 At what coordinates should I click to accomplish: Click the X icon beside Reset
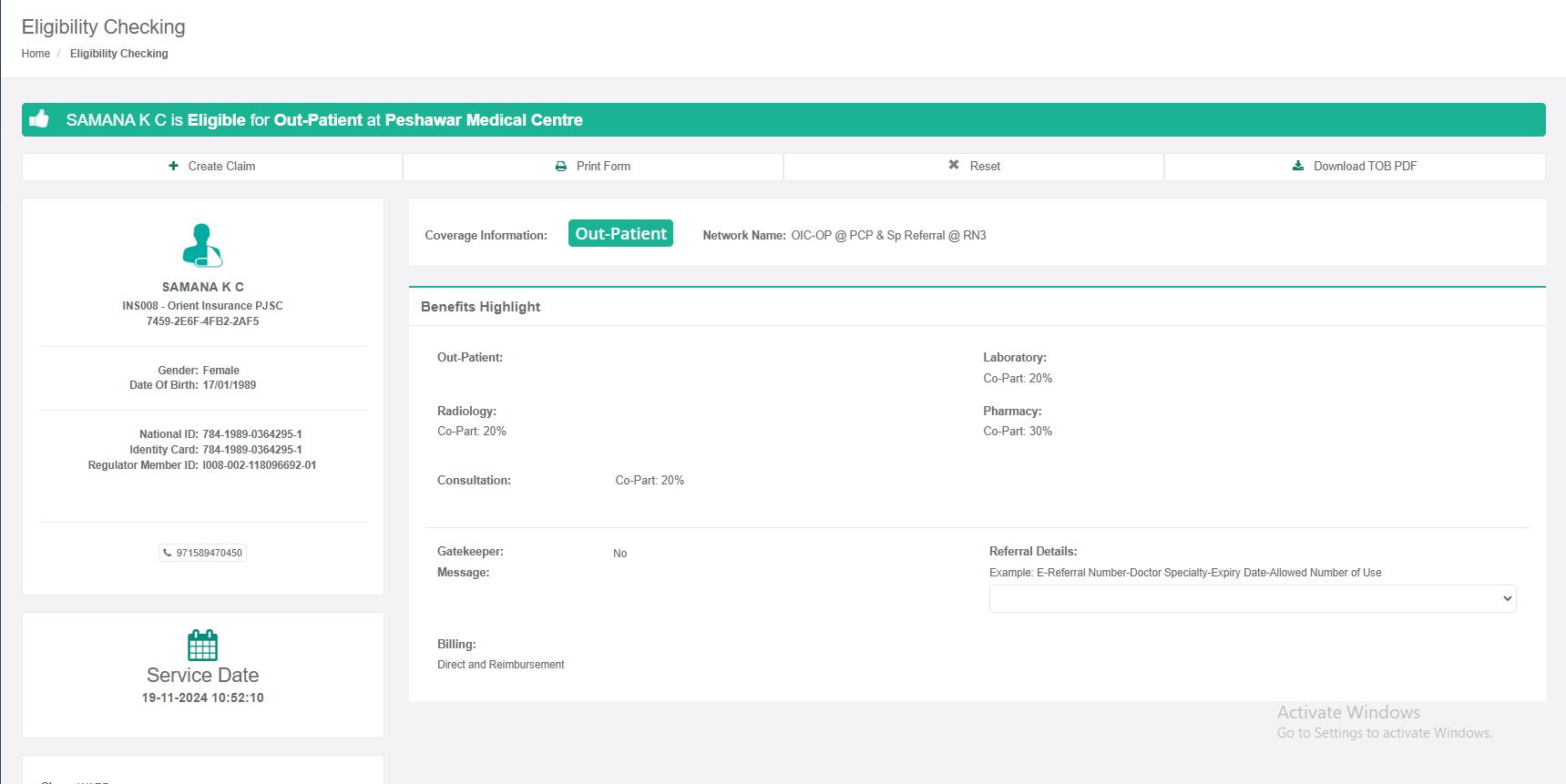point(954,165)
